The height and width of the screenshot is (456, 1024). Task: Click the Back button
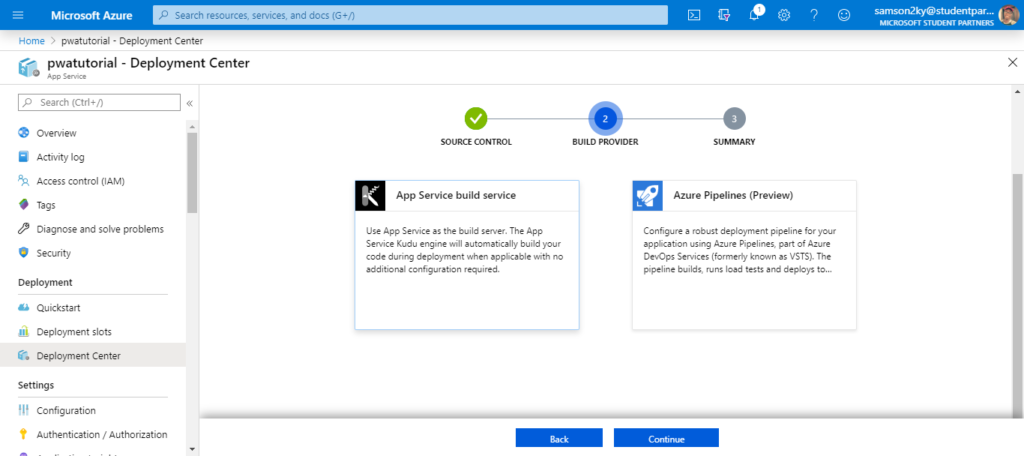(x=559, y=438)
